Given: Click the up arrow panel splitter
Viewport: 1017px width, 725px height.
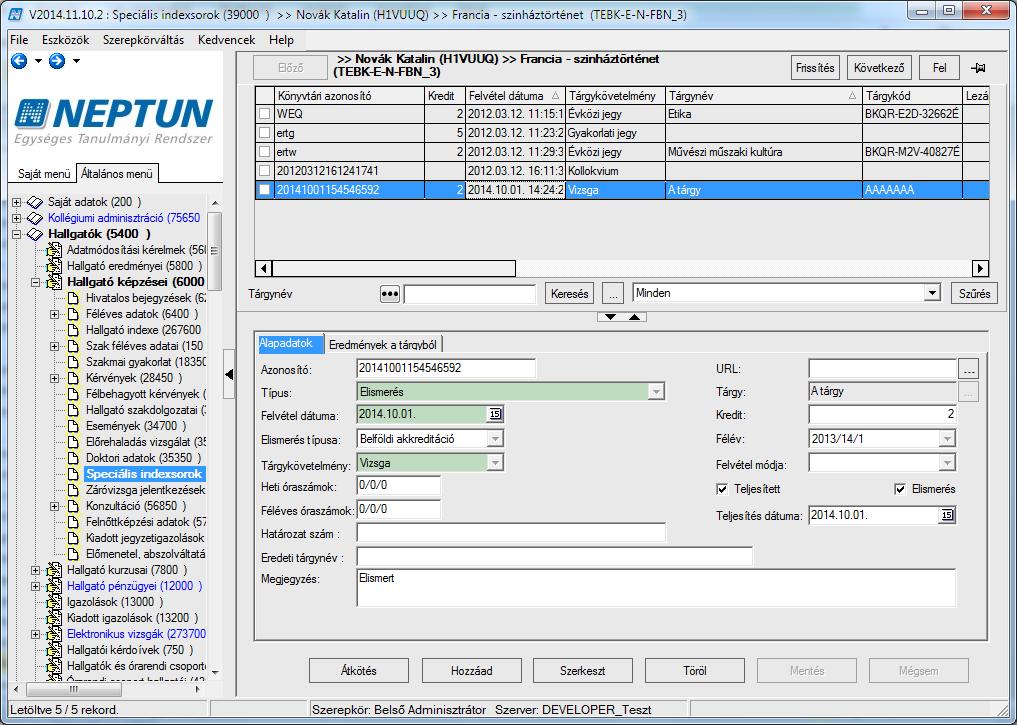Looking at the screenshot, I should click(x=634, y=316).
